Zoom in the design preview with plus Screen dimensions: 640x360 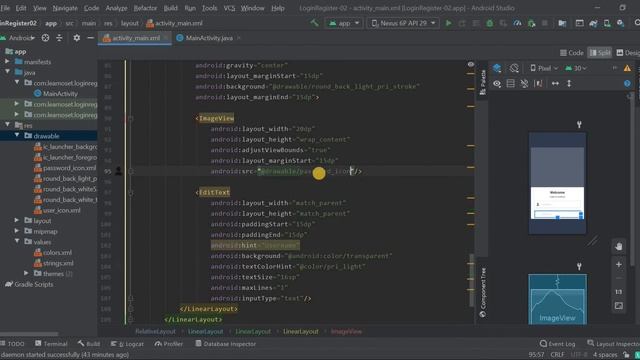pyautogui.click(x=619, y=264)
